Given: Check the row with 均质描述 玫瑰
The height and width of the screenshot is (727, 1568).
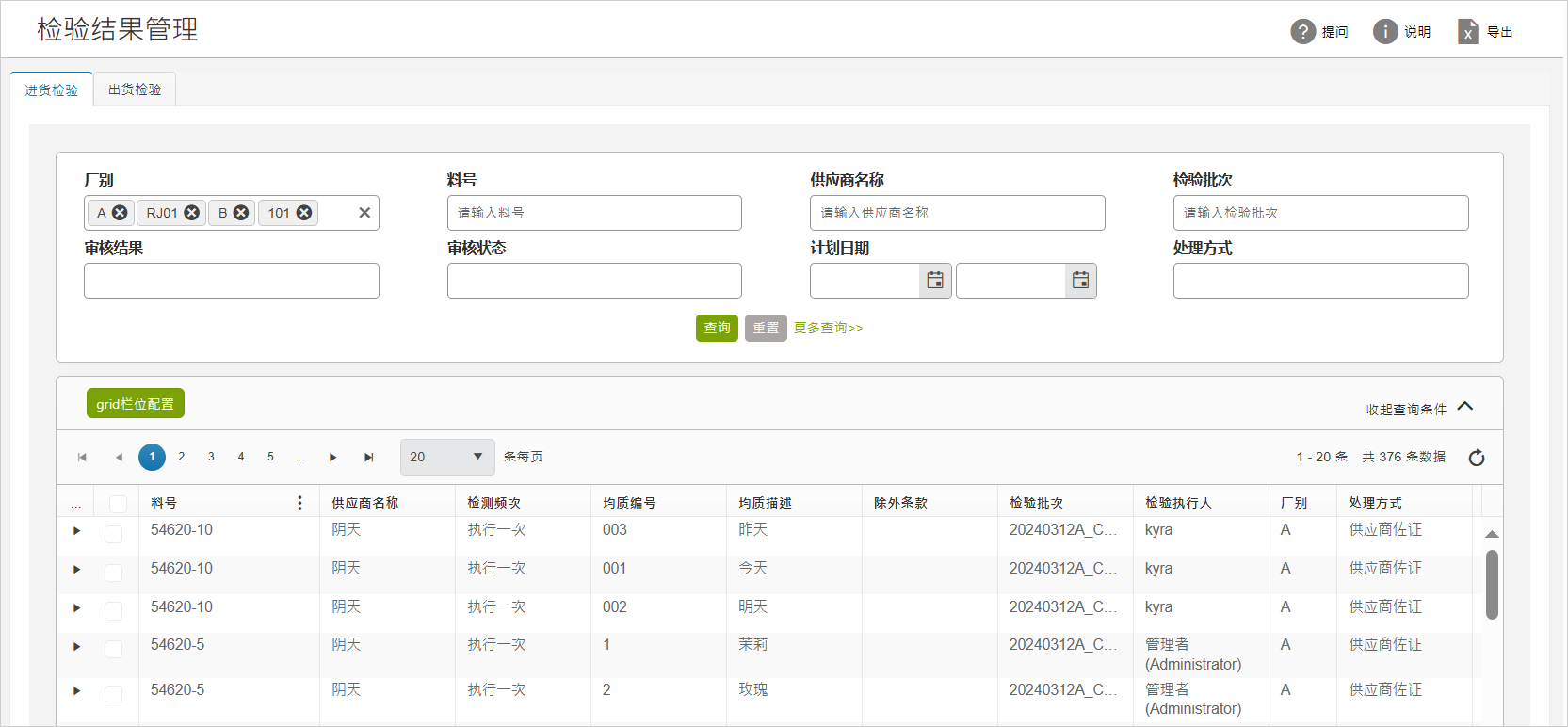Looking at the screenshot, I should (113, 694).
